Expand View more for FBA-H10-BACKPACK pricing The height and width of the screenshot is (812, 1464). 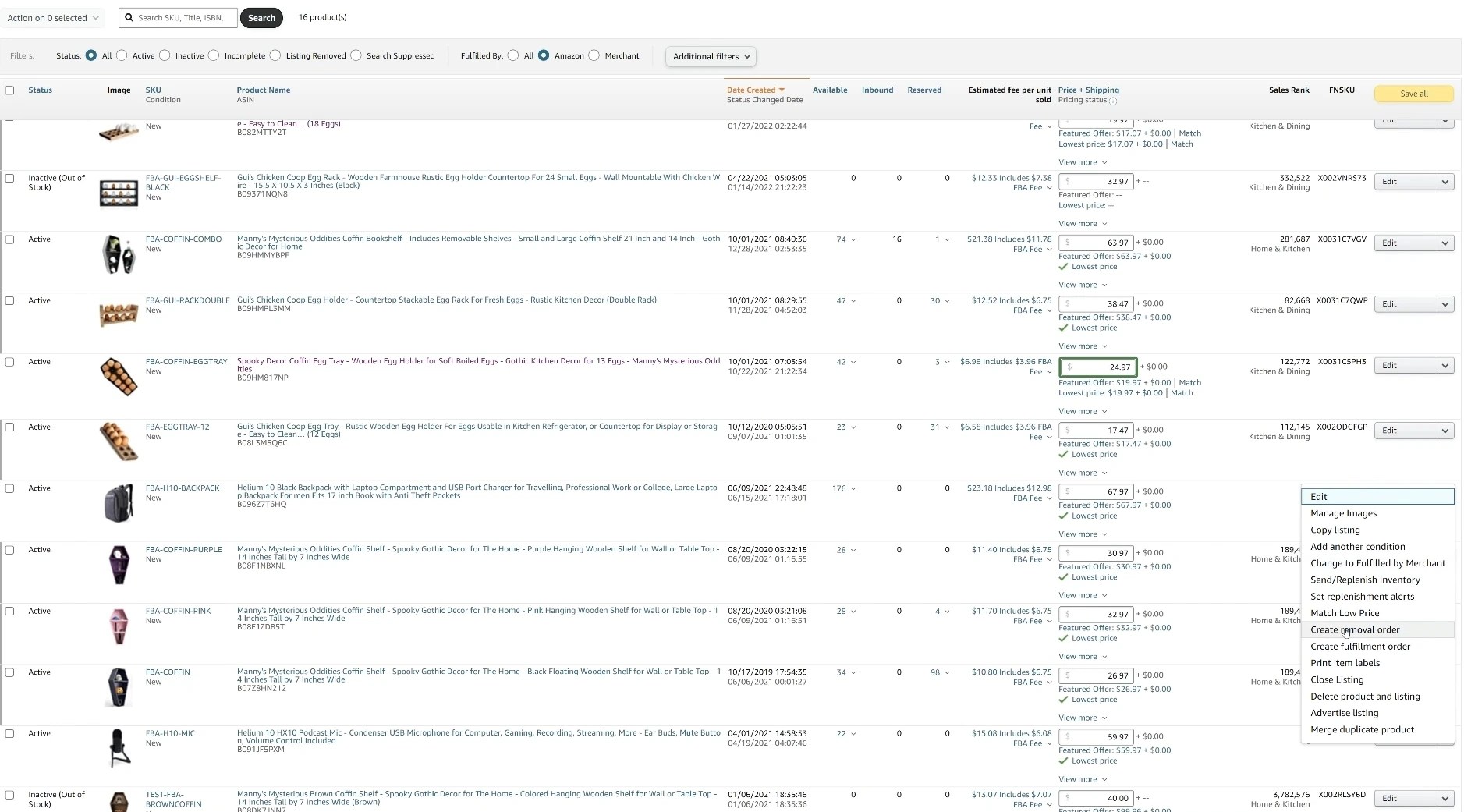1083,534
